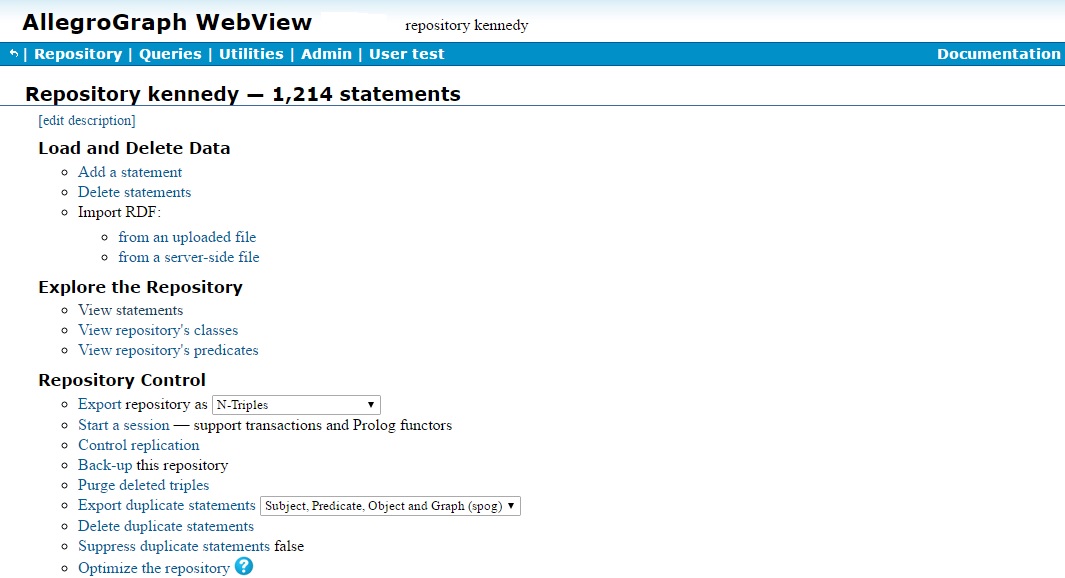The height and width of the screenshot is (578, 1065).
Task: Import RDF from an uploaded file
Action: coord(187,237)
